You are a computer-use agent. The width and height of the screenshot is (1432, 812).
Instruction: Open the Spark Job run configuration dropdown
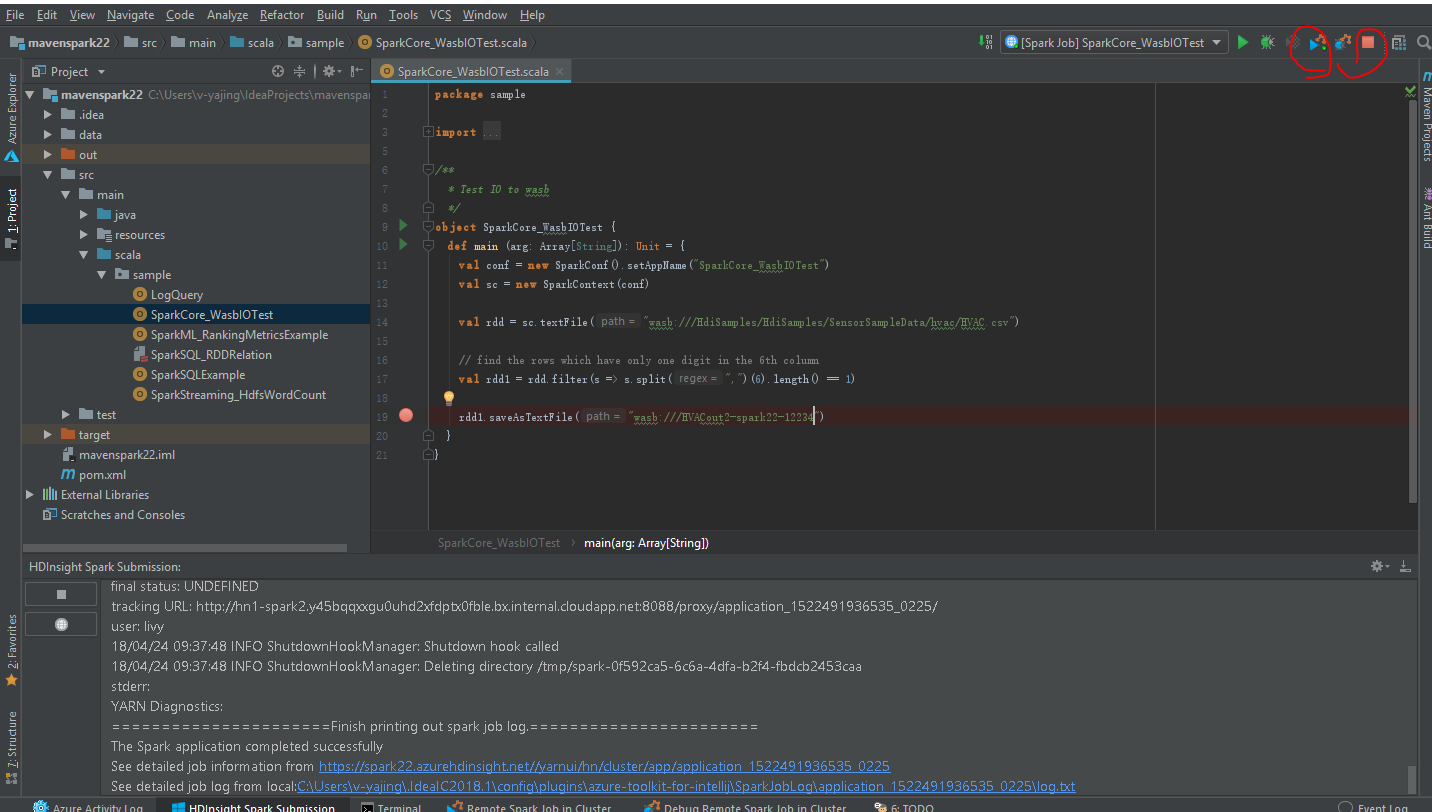pos(1114,43)
